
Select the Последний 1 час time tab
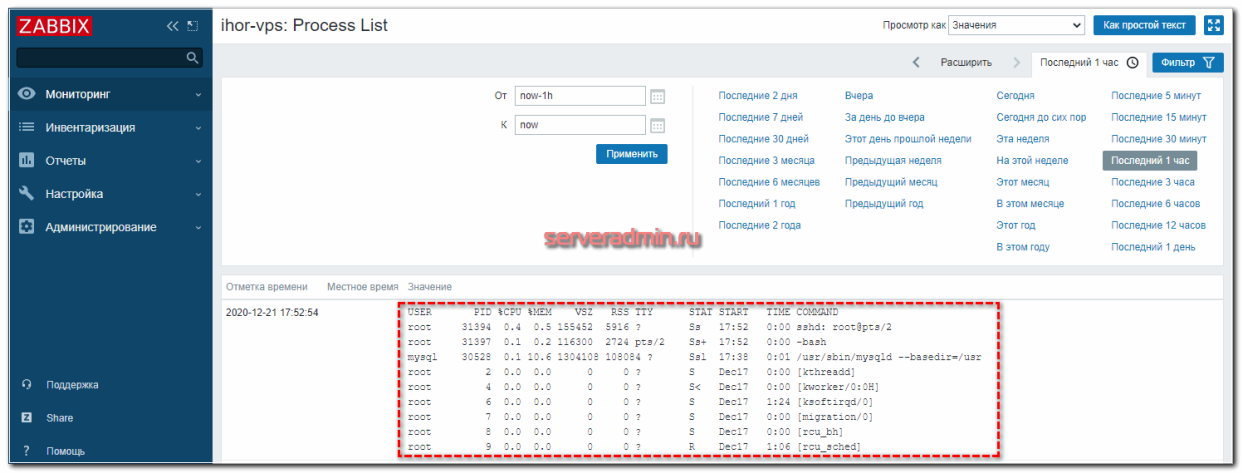[x=1088, y=62]
